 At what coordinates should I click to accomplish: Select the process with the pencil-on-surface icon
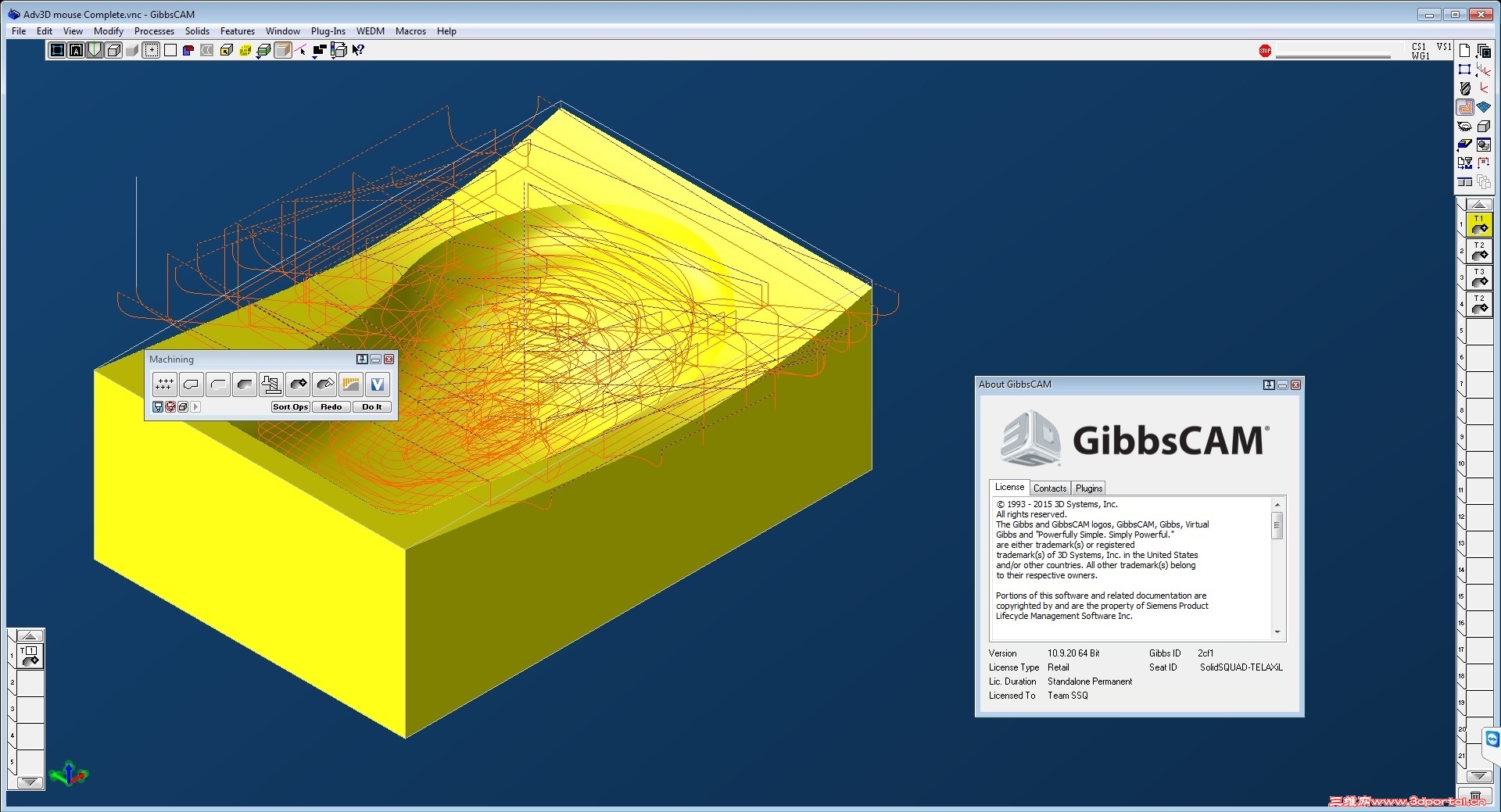click(324, 384)
